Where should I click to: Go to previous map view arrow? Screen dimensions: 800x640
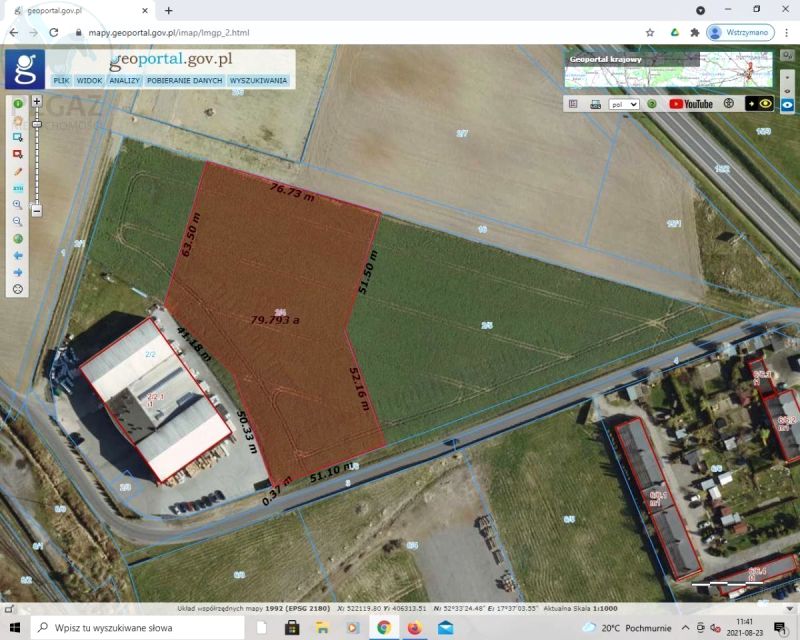(18, 256)
